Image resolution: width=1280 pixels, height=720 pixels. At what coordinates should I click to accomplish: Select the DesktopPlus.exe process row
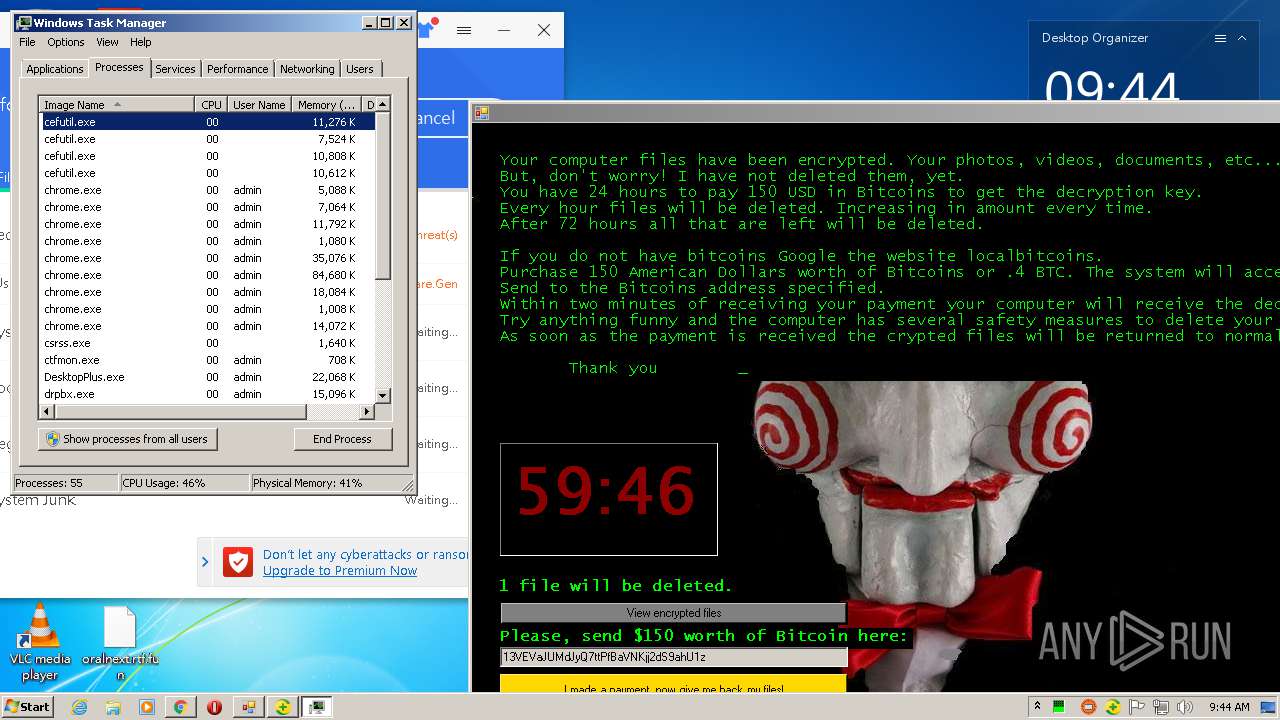pyautogui.click(x=208, y=377)
